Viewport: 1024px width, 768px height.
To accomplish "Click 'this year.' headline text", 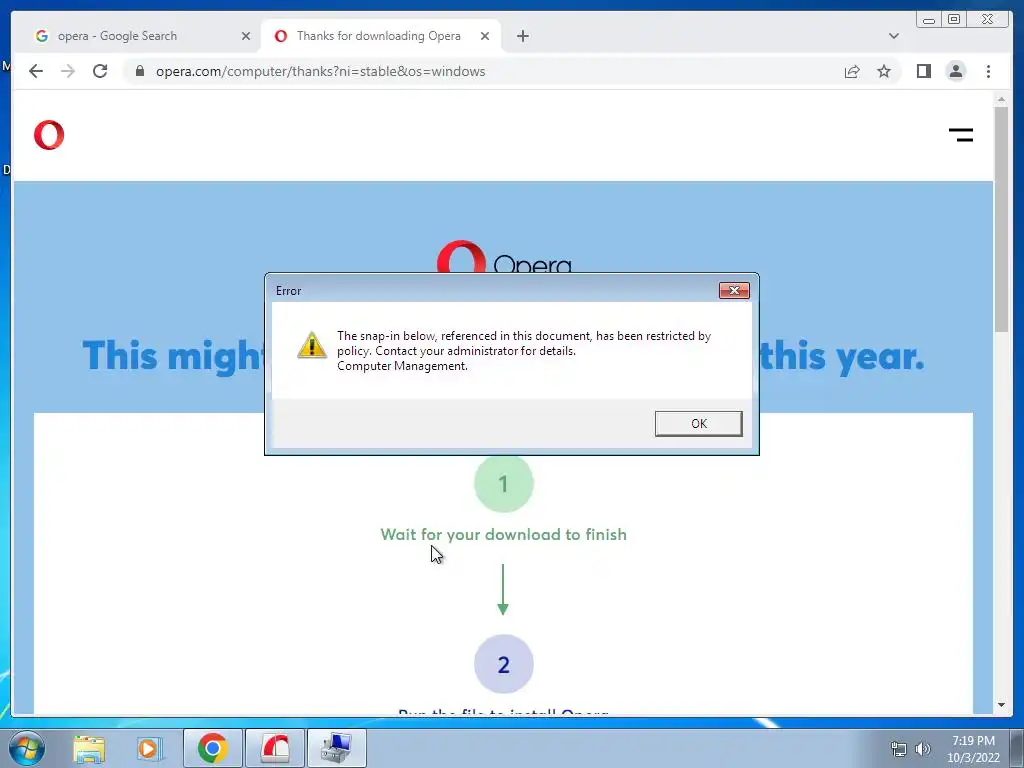I will [x=842, y=357].
